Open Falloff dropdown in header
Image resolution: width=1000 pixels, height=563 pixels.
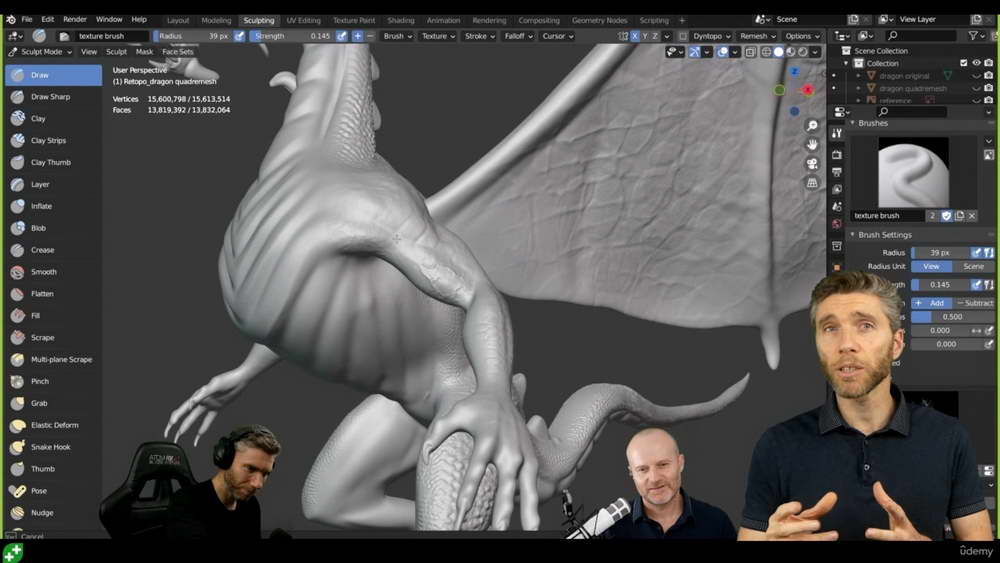click(518, 36)
